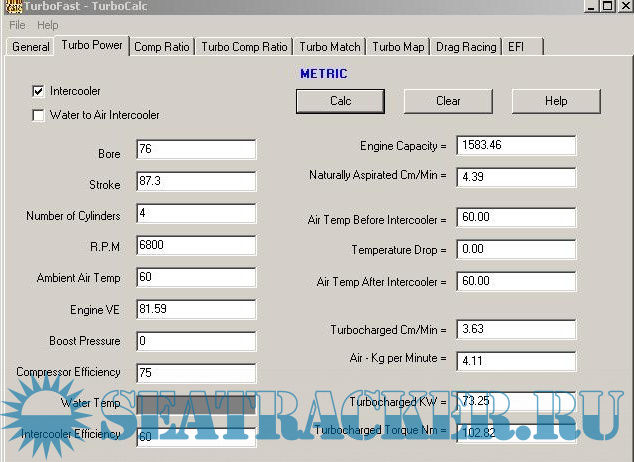
Task: Toggle the Intercooler checkbox
Action: [x=39, y=91]
